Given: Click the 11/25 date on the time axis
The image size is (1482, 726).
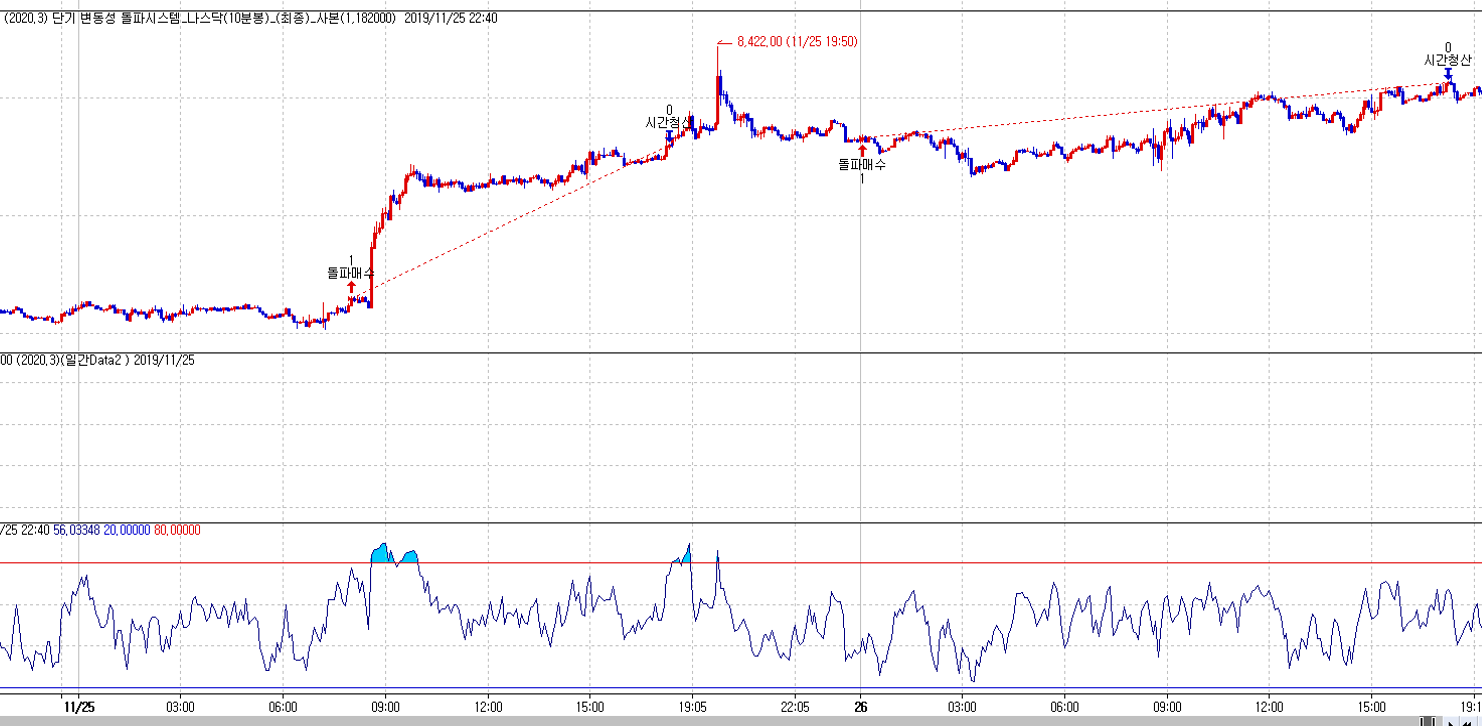Looking at the screenshot, I should [77, 704].
